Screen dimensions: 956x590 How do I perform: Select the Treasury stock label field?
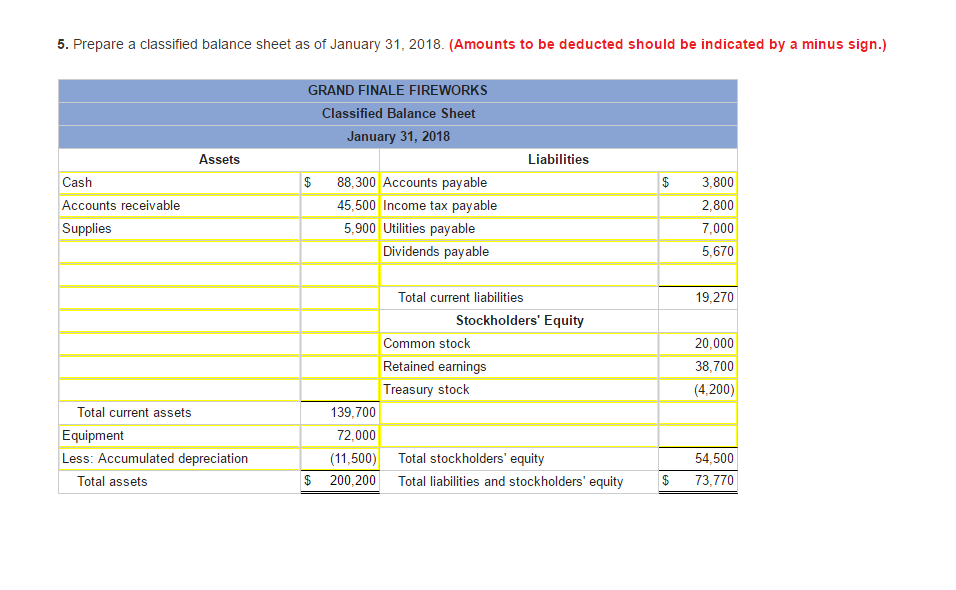click(519, 390)
